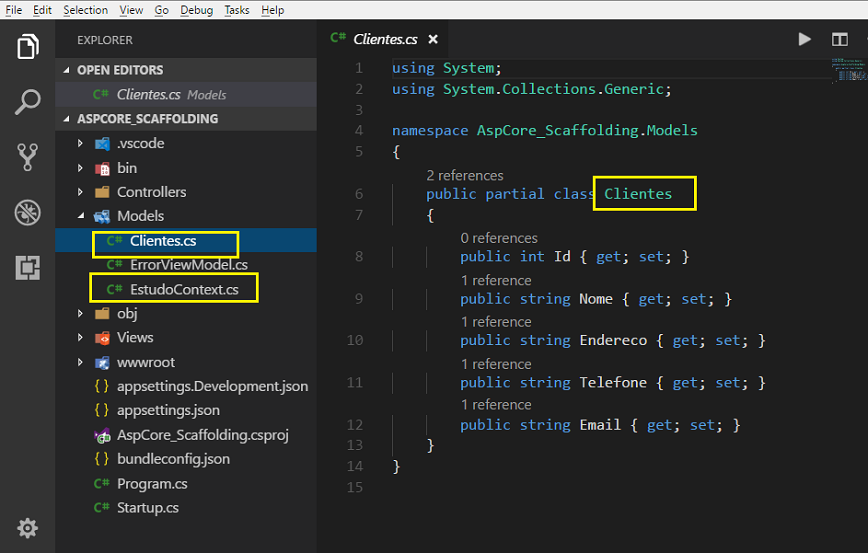Click '1 reference' code lens above Nome
This screenshot has width=868, height=553.
(496, 281)
